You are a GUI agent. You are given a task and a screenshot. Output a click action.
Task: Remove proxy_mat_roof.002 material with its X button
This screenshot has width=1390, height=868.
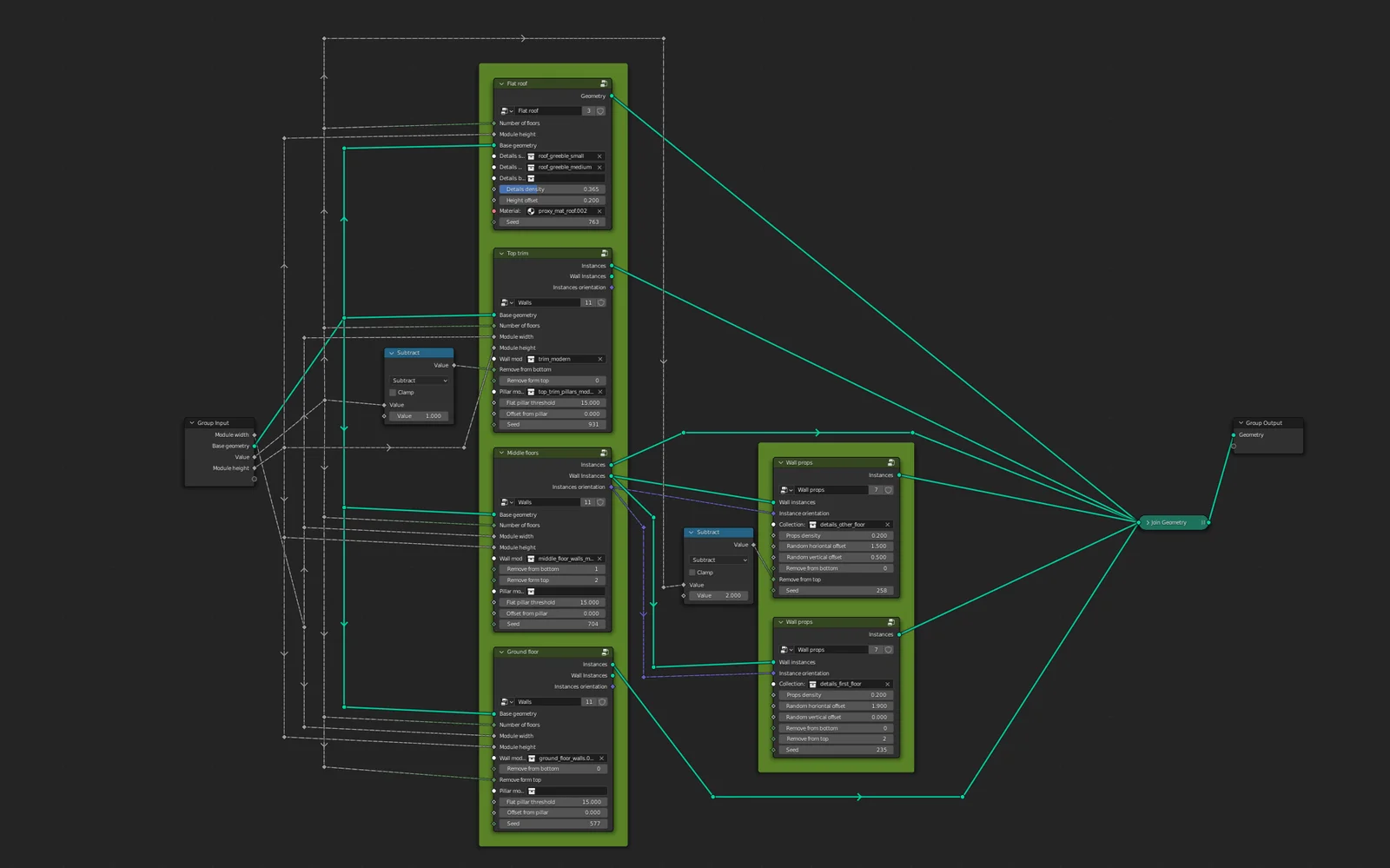click(x=599, y=211)
